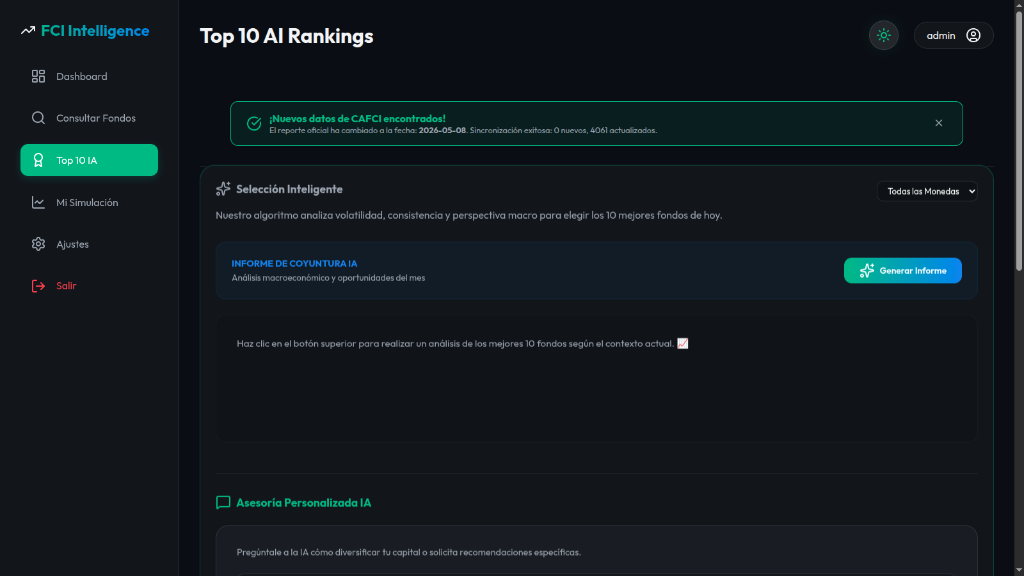Screen dimensions: 1024x576
Task: Click the chart emoji after contexto actual
Action: [x=682, y=344]
